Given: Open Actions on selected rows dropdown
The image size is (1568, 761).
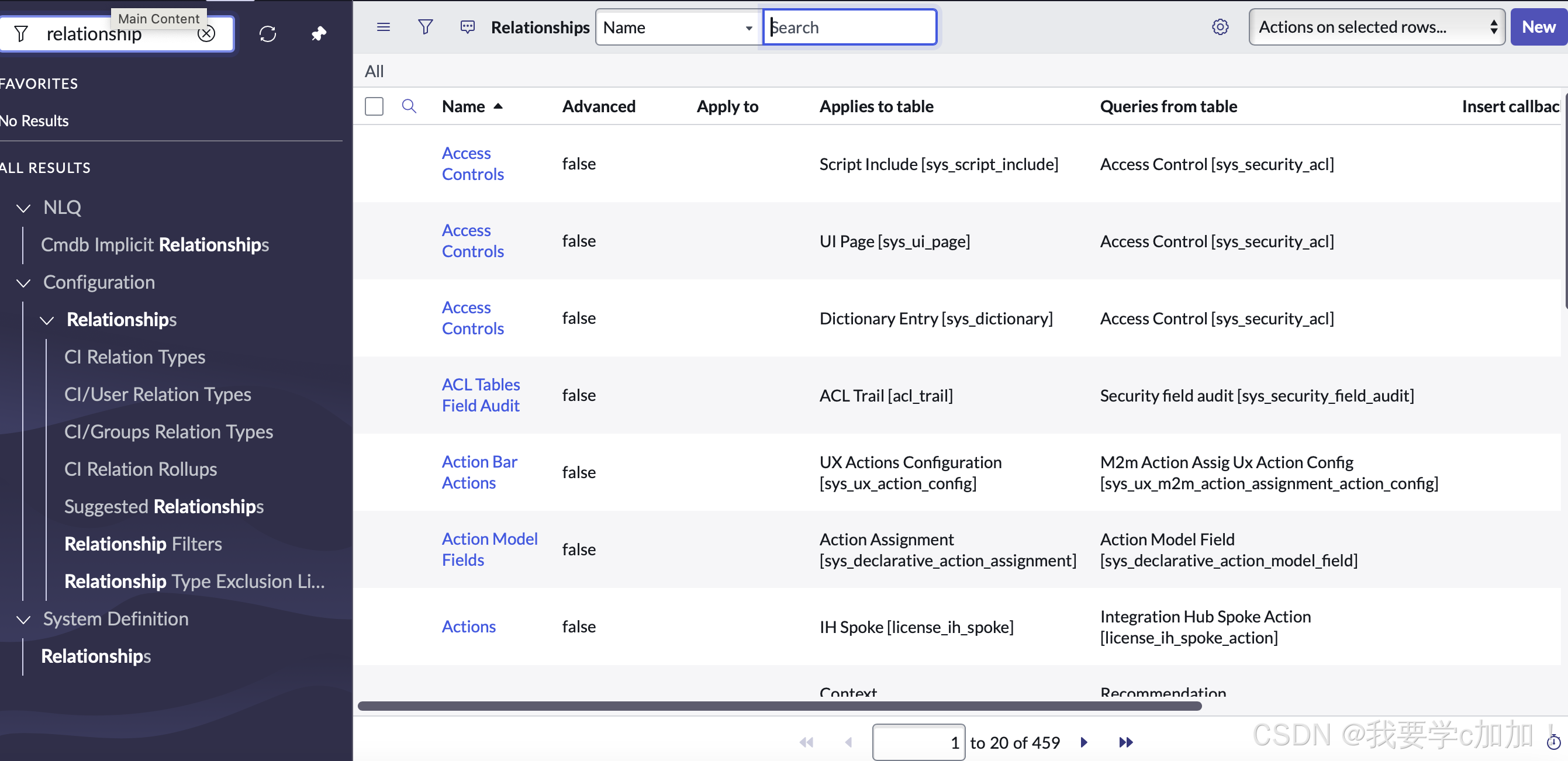Looking at the screenshot, I should point(1376,27).
